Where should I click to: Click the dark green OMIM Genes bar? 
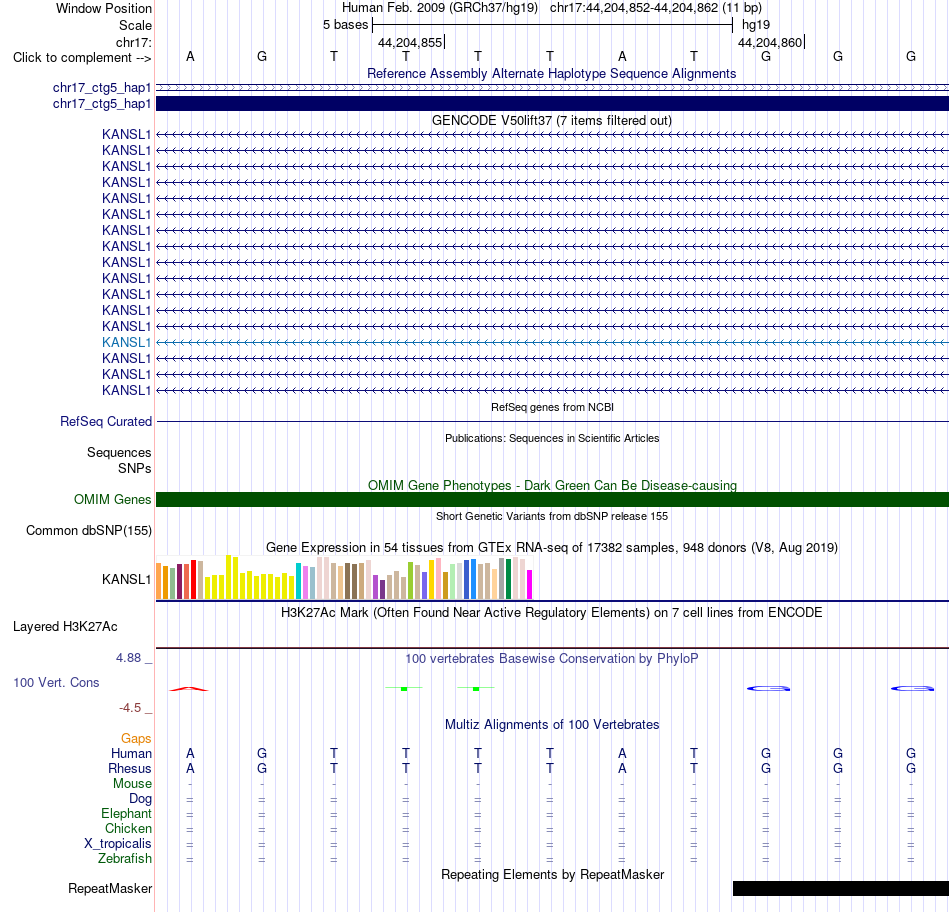pos(552,499)
